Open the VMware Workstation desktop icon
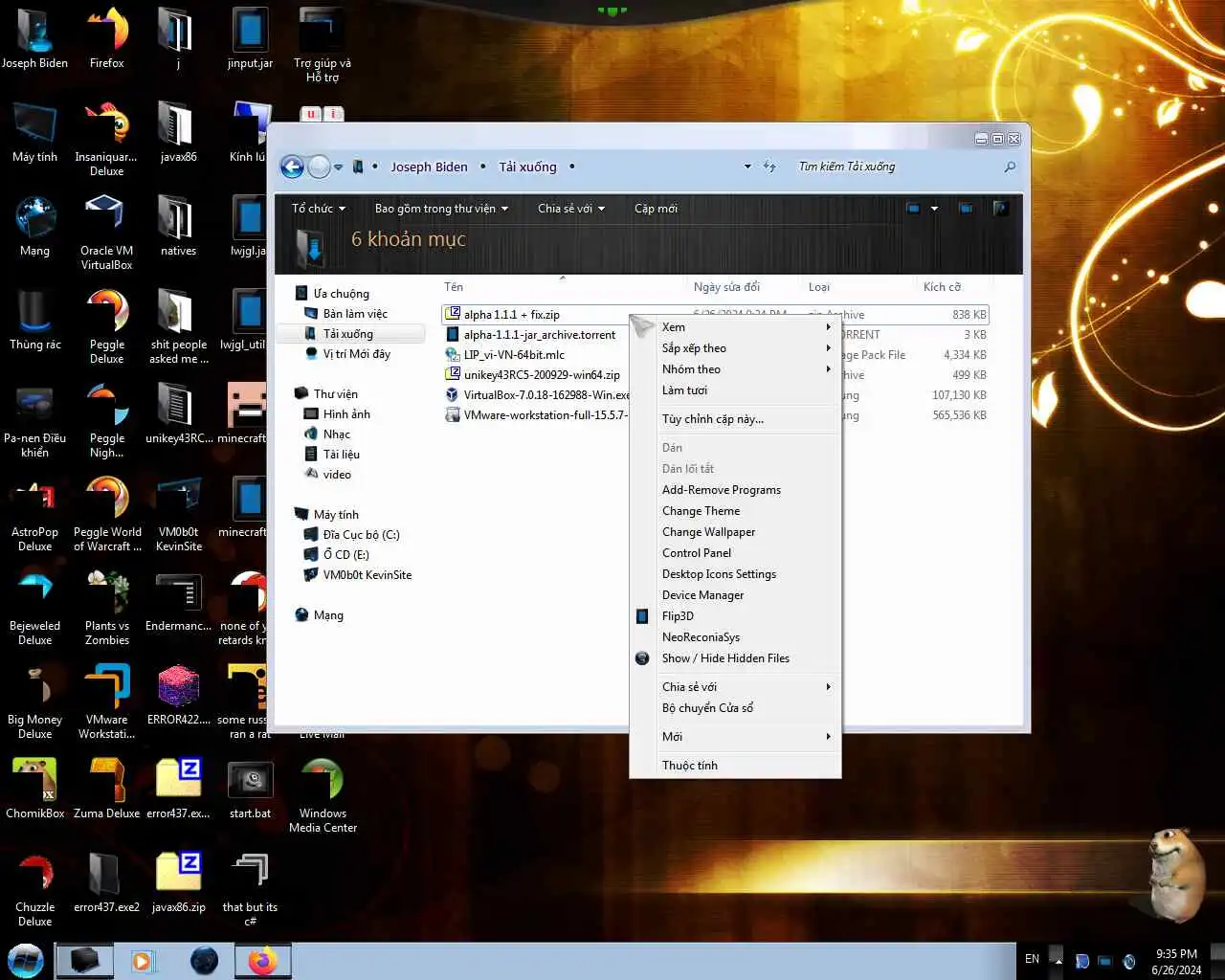The image size is (1225, 980). pyautogui.click(x=107, y=702)
